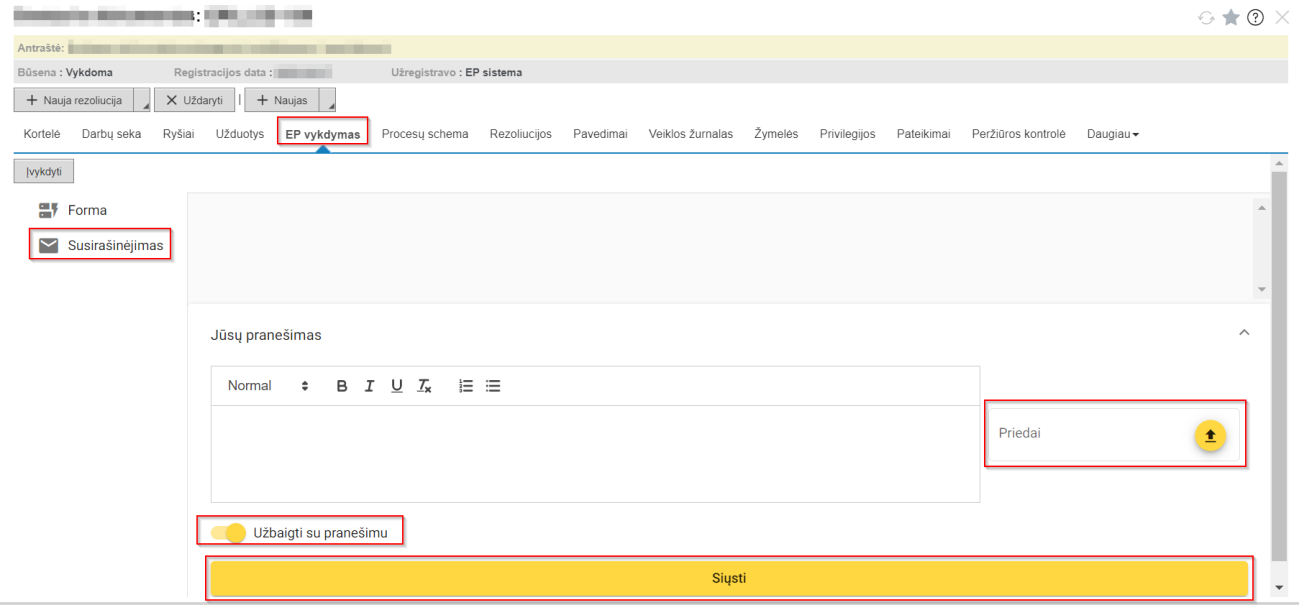Open the Veiklos žurnalas tab
Viewport: 1299px width, 605px height.
(x=690, y=134)
